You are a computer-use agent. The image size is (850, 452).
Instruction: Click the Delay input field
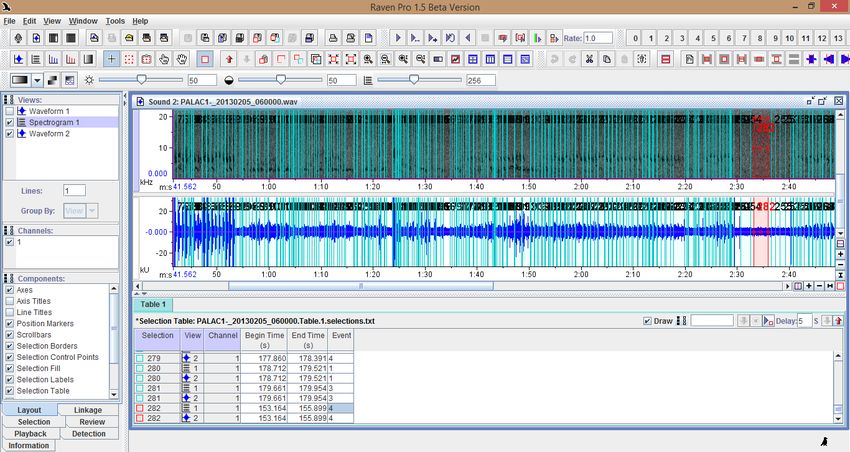pyautogui.click(x=804, y=321)
